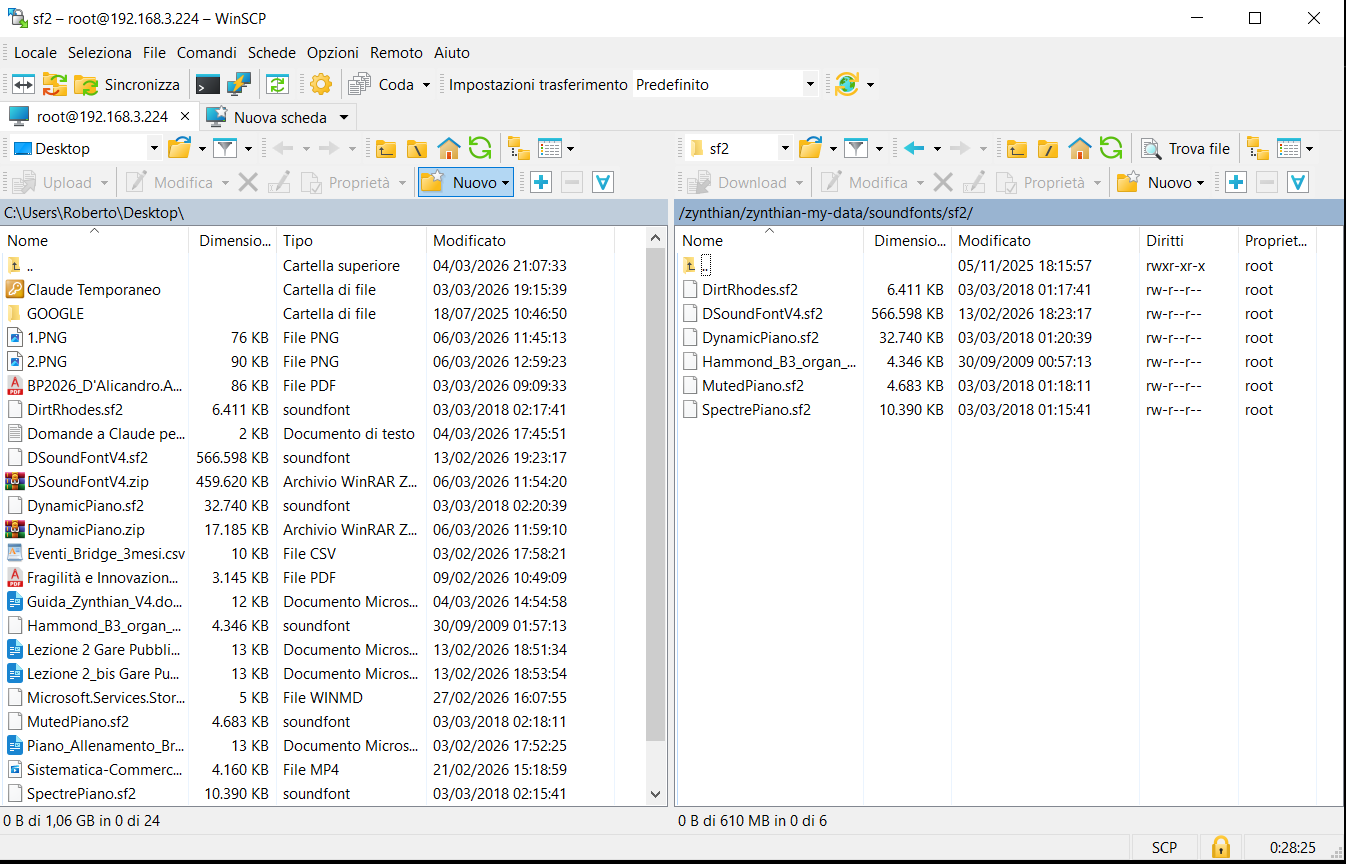The height and width of the screenshot is (864, 1346).
Task: Expand the remote sf2 directory dropdown
Action: tap(785, 149)
